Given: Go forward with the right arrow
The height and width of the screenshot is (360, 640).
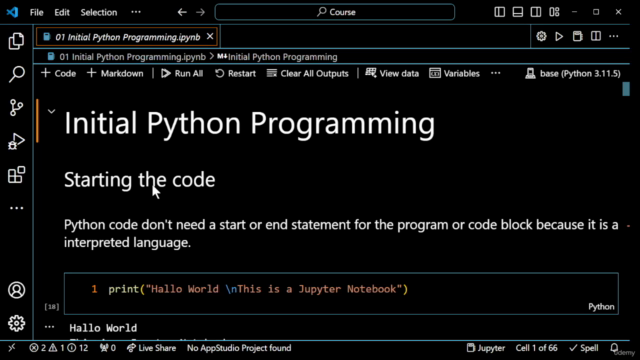Looking at the screenshot, I should click(200, 12).
